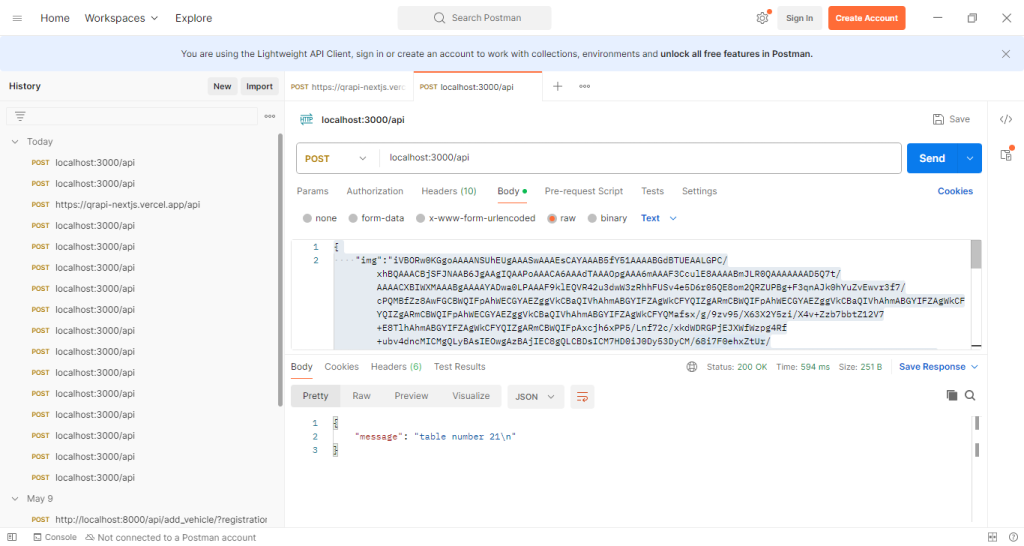Click the Send button
The image size is (1024, 546).
pyautogui.click(x=932, y=158)
